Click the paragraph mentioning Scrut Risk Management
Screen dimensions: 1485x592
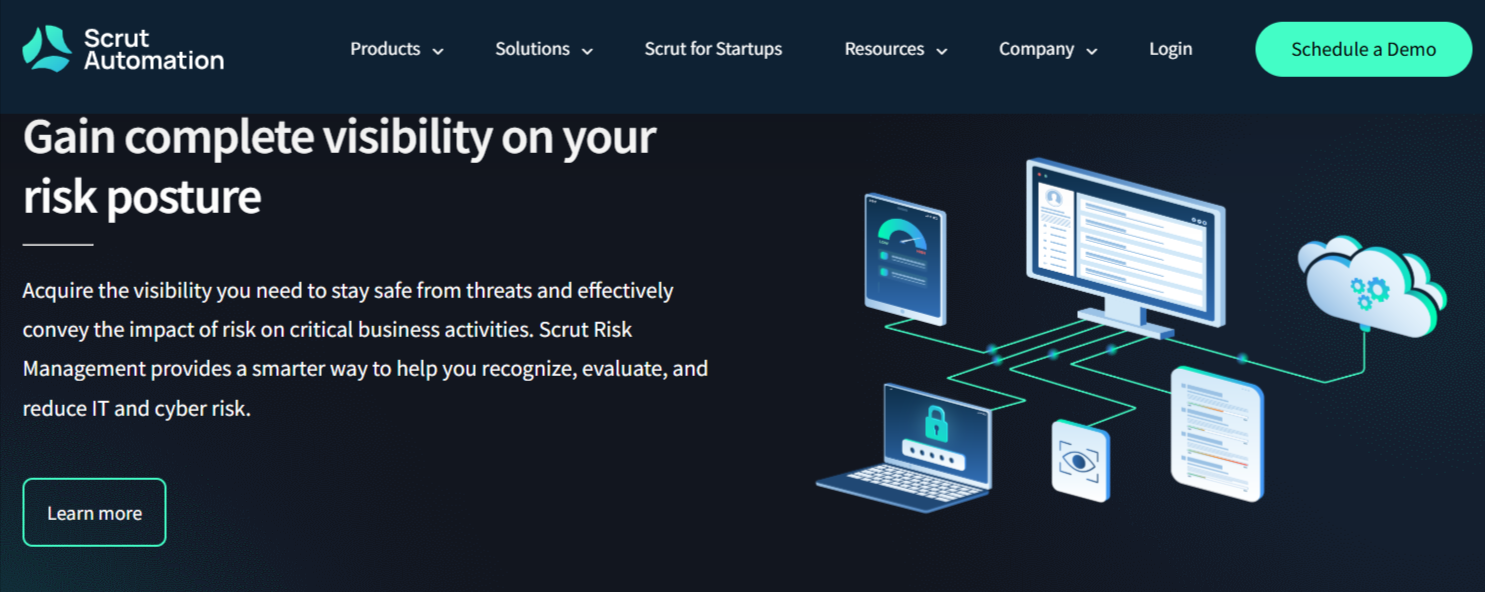pos(365,350)
